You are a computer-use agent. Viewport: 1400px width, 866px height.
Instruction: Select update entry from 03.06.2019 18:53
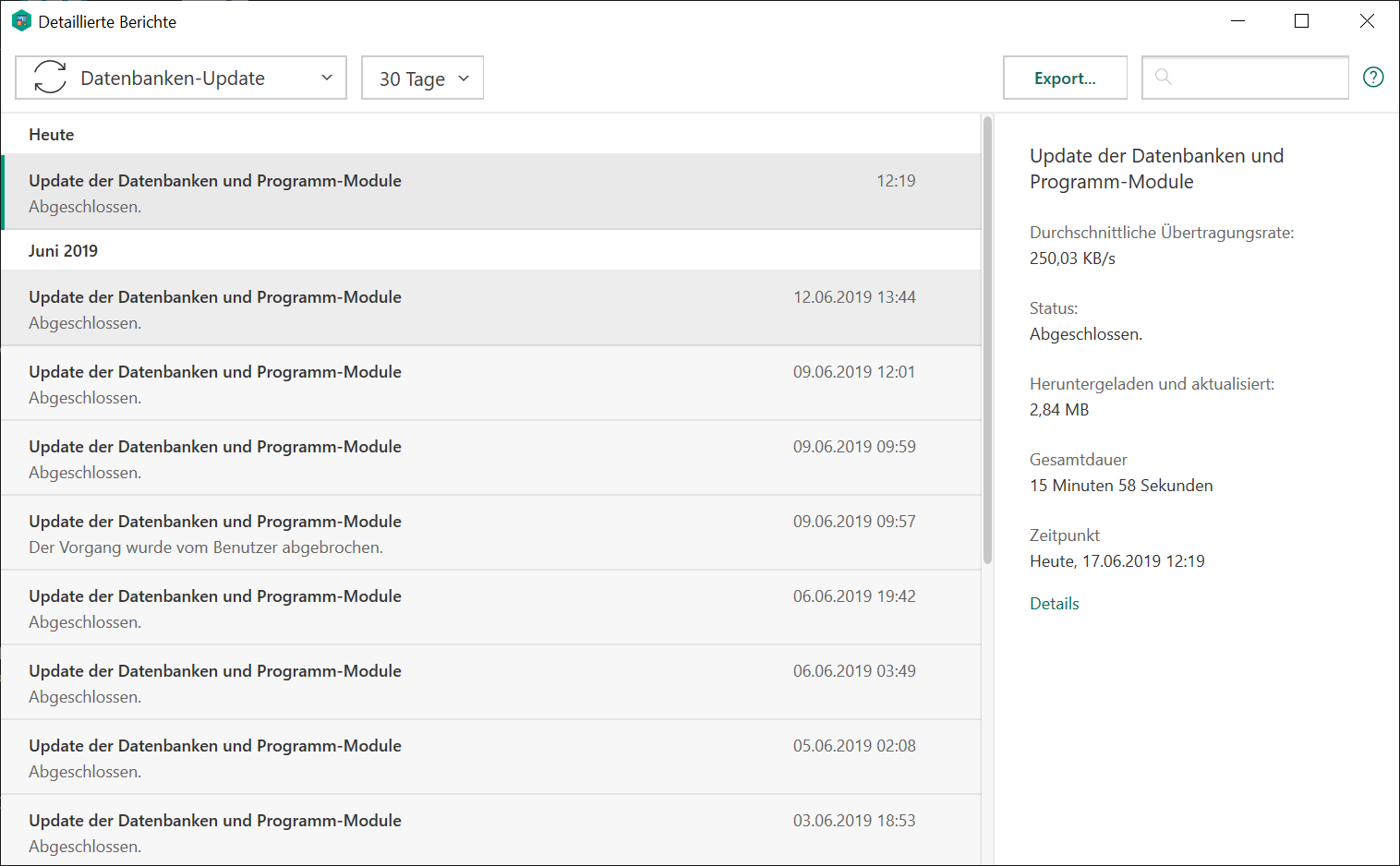click(x=489, y=832)
